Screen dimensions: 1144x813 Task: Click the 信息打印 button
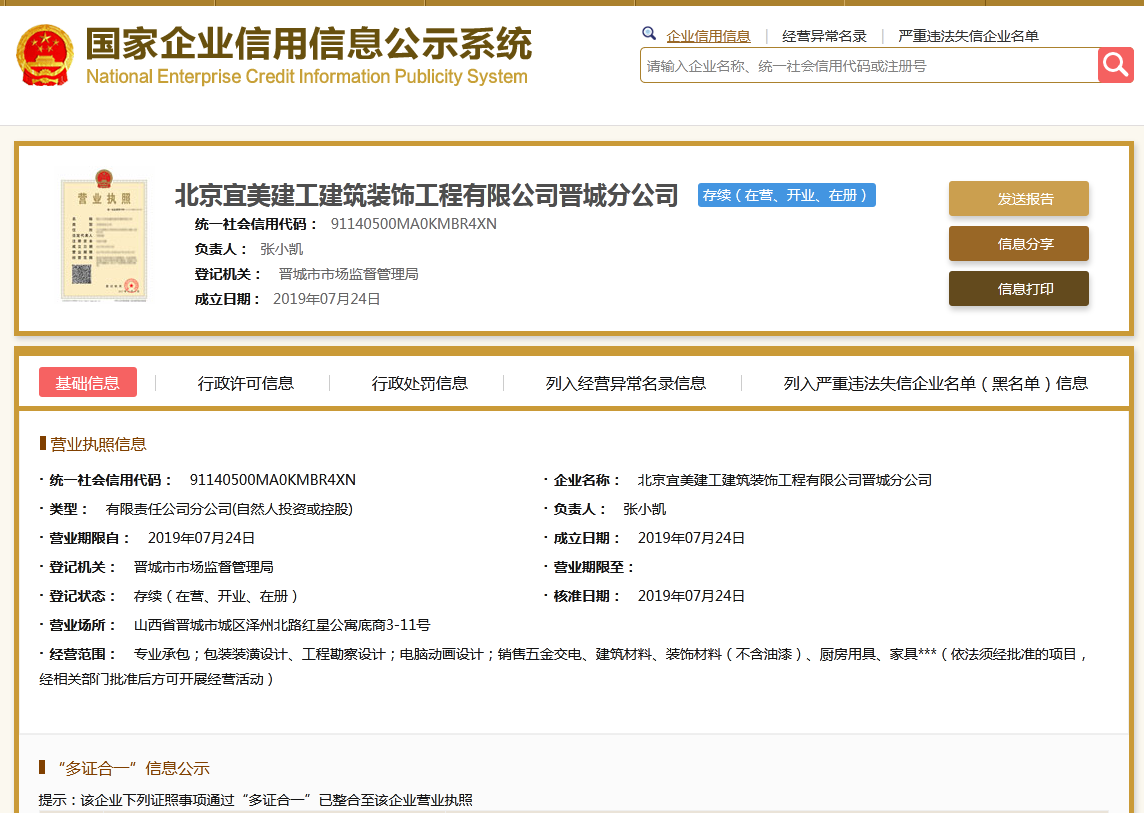(1019, 289)
